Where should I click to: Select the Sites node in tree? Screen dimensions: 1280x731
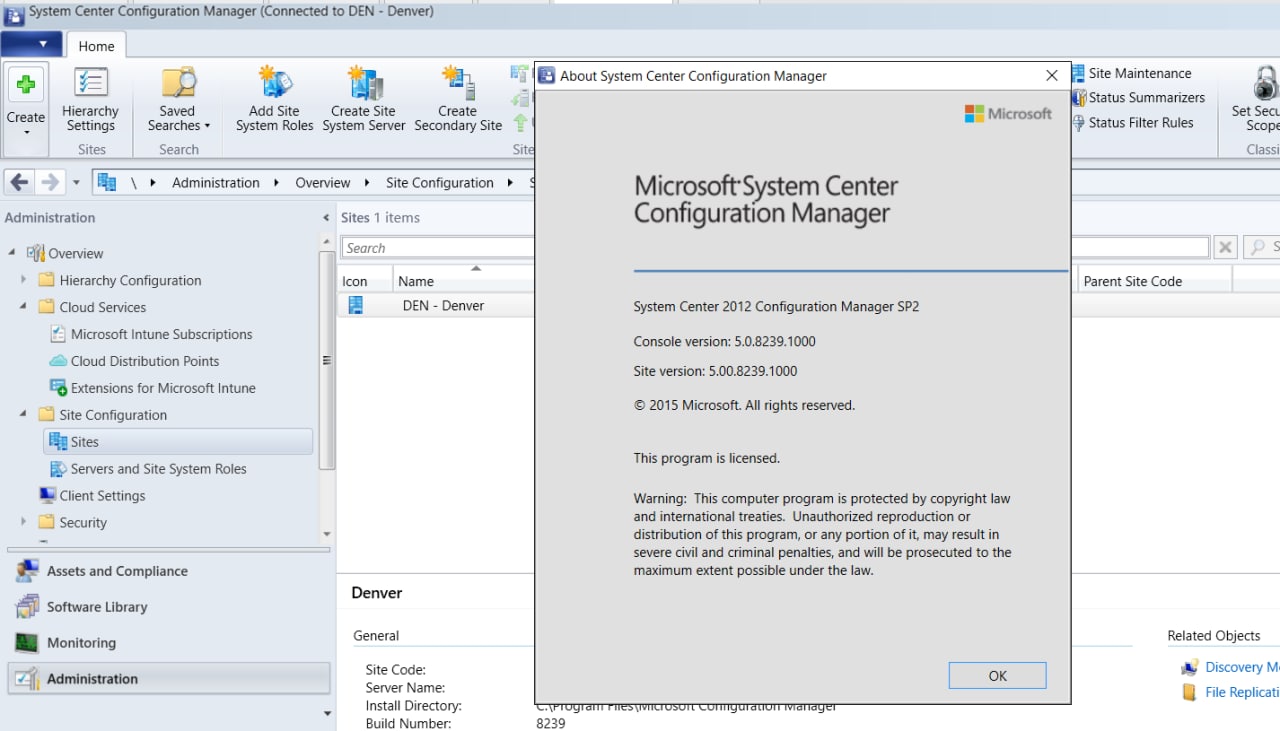pyautogui.click(x=178, y=442)
